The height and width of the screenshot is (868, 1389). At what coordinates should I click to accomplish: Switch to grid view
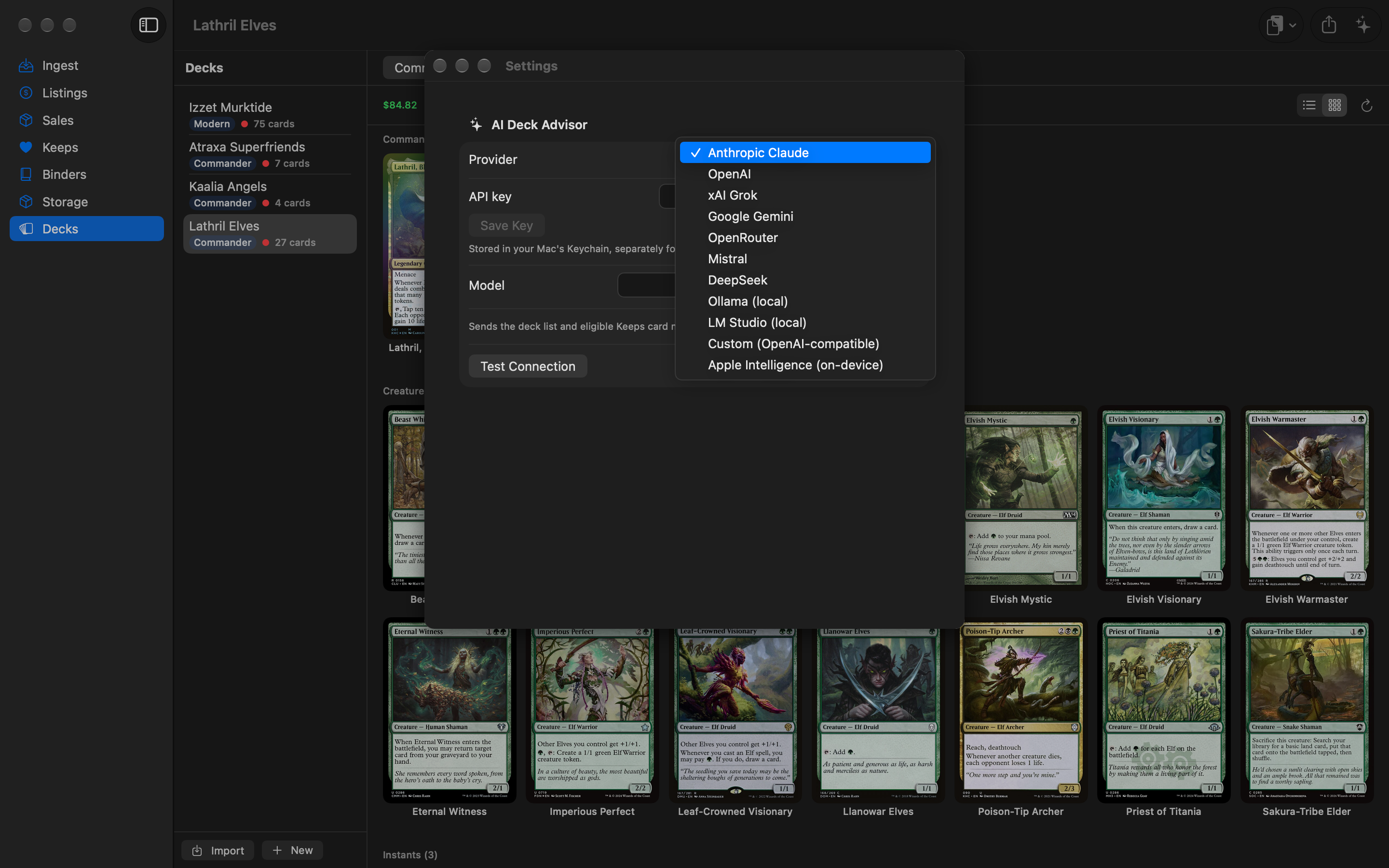tap(1335, 105)
